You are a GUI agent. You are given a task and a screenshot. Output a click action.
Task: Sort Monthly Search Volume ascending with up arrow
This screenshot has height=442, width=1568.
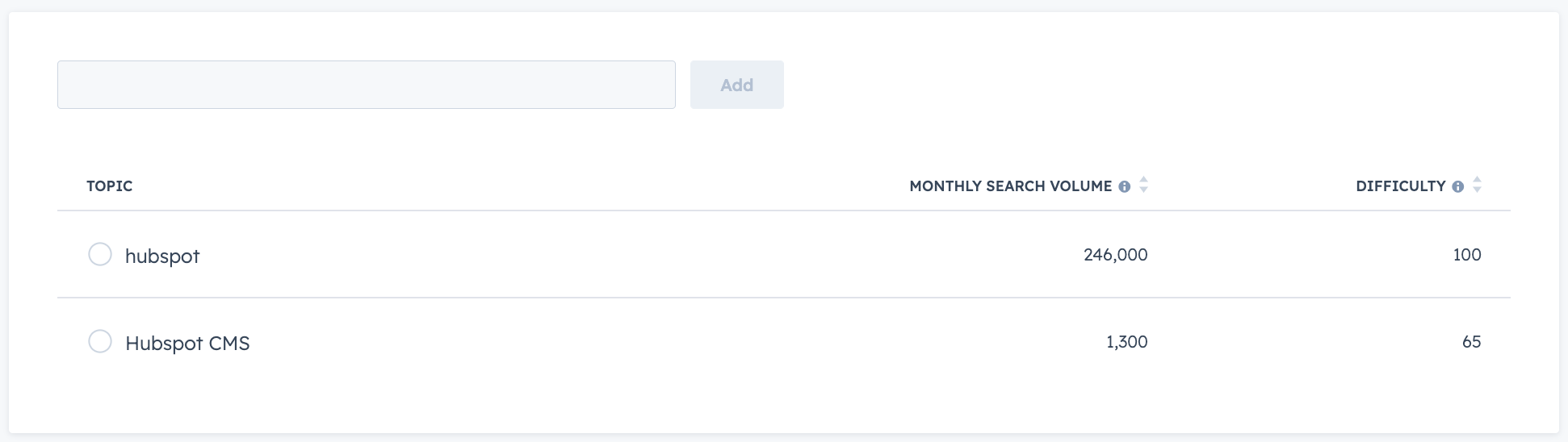[1143, 180]
